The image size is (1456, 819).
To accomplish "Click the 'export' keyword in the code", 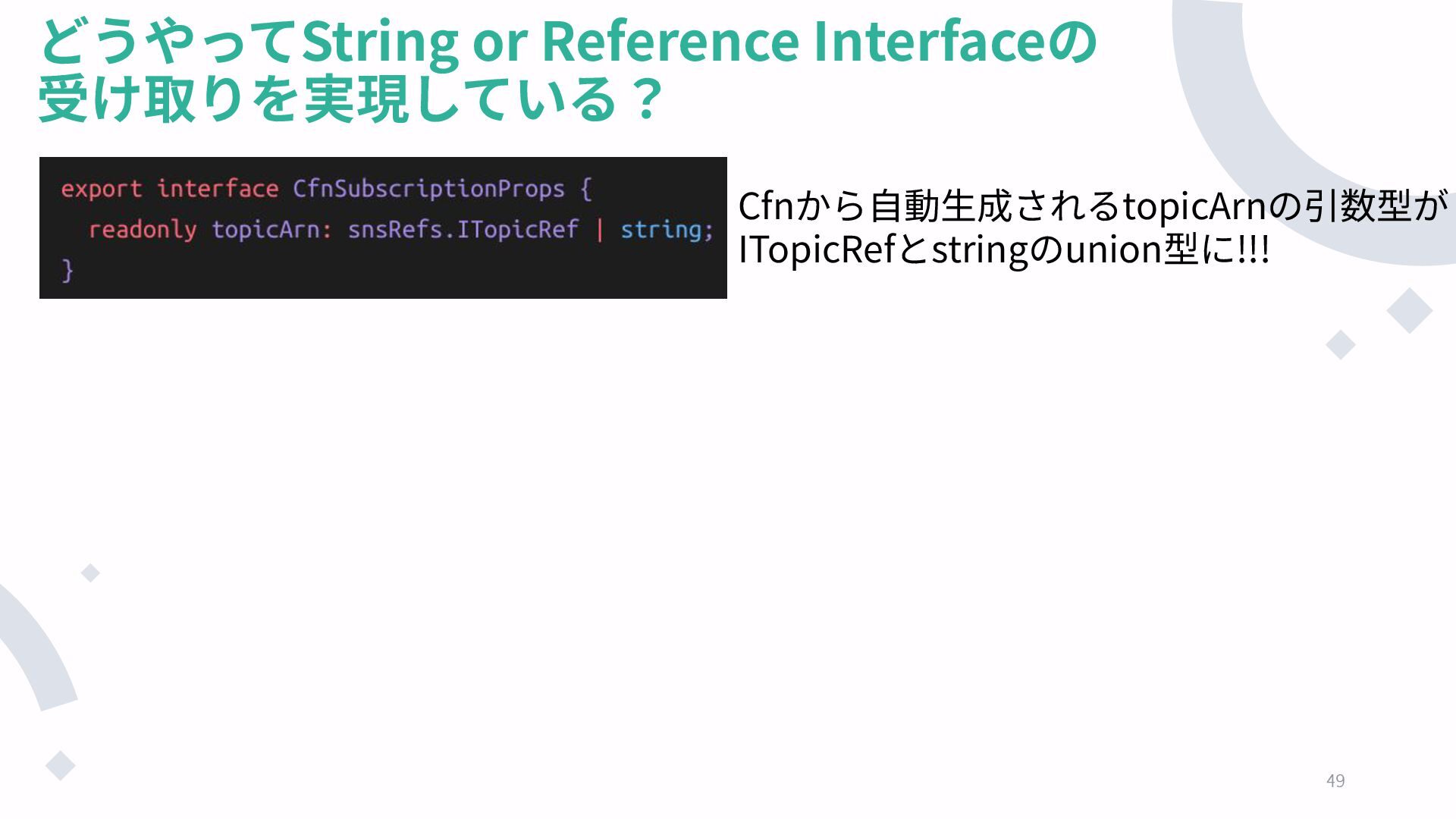I will [x=102, y=189].
